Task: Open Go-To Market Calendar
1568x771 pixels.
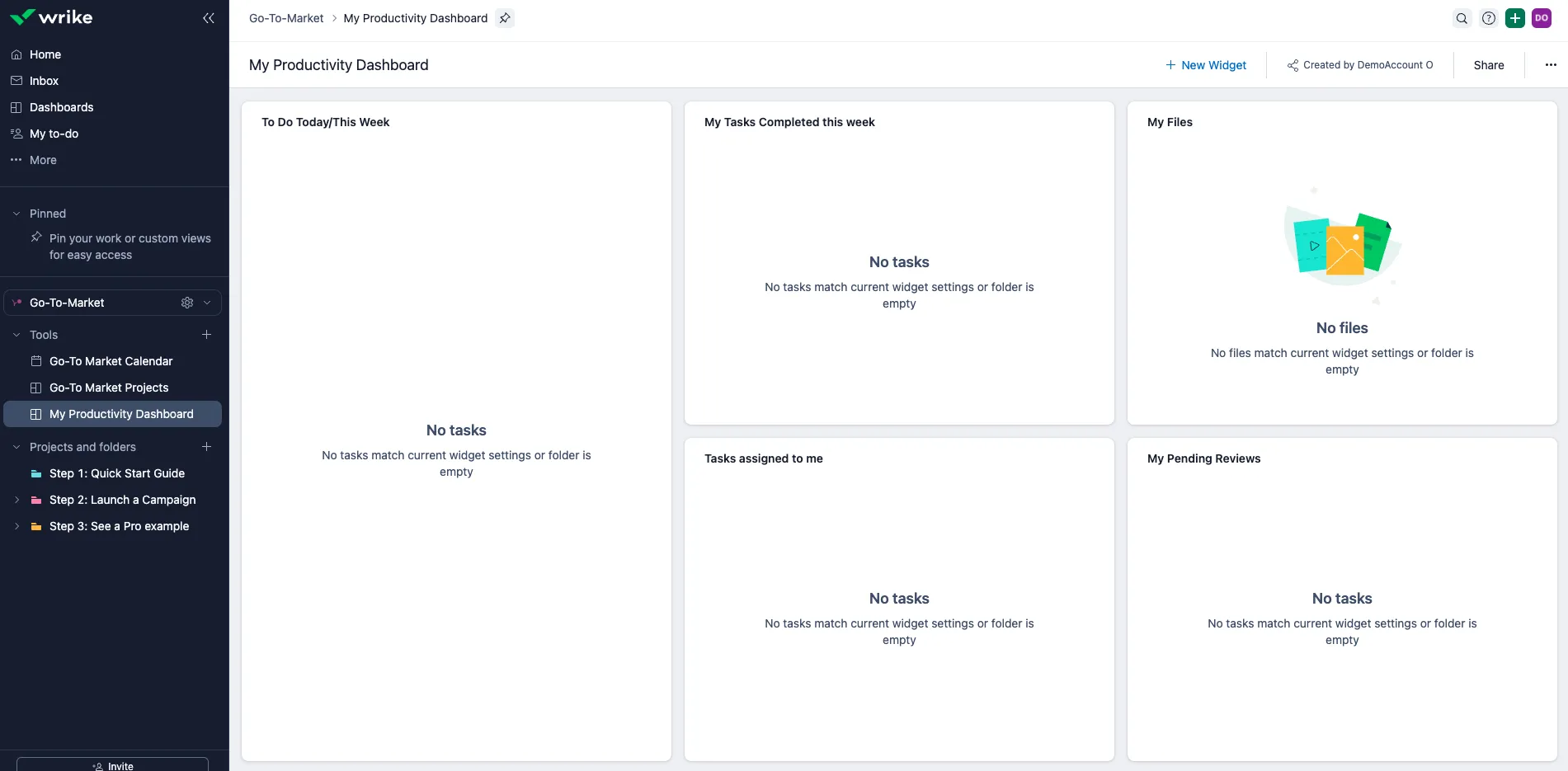Action: [x=113, y=361]
